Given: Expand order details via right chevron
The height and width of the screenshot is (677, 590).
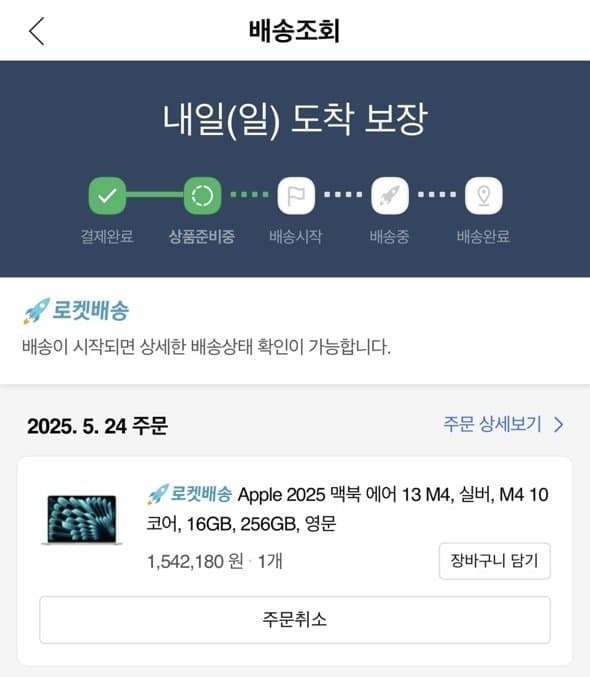Looking at the screenshot, I should [x=559, y=424].
